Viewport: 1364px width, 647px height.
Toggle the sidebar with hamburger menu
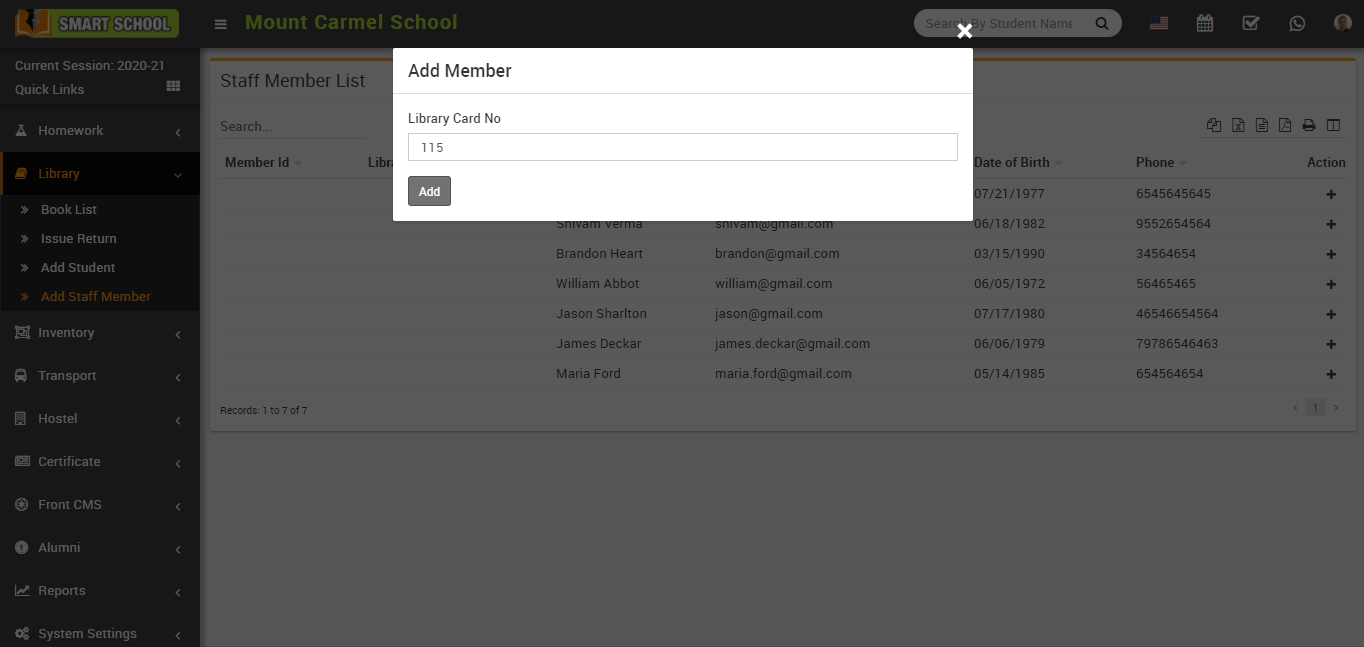[220, 22]
